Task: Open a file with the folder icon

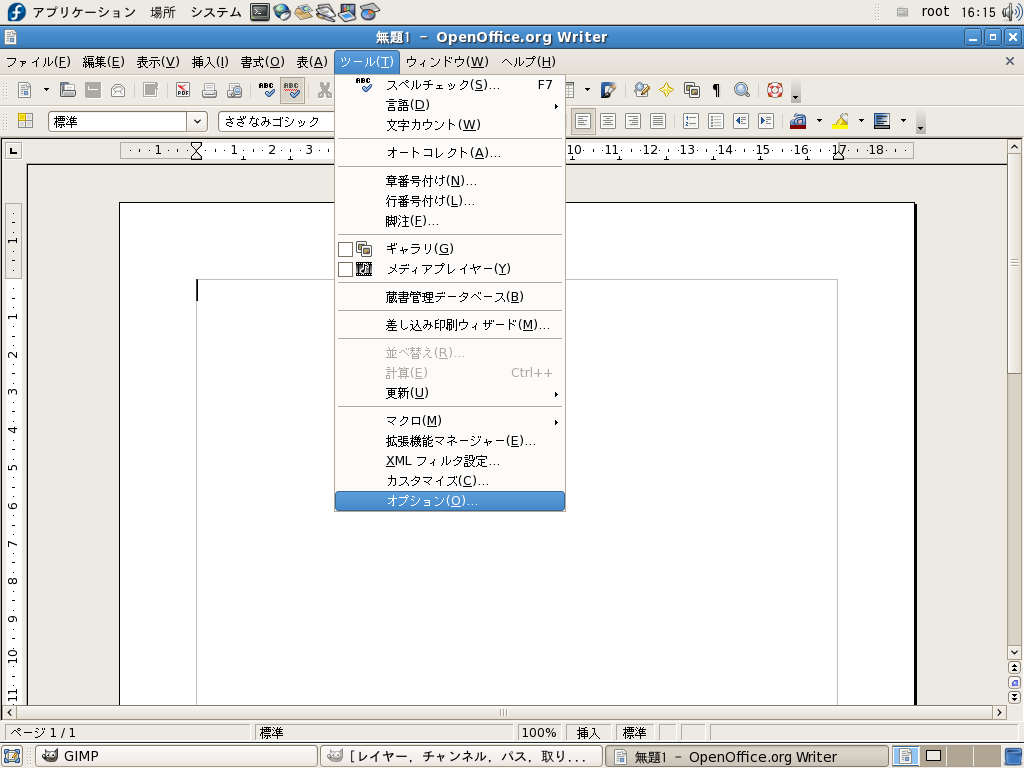Action: point(68,90)
